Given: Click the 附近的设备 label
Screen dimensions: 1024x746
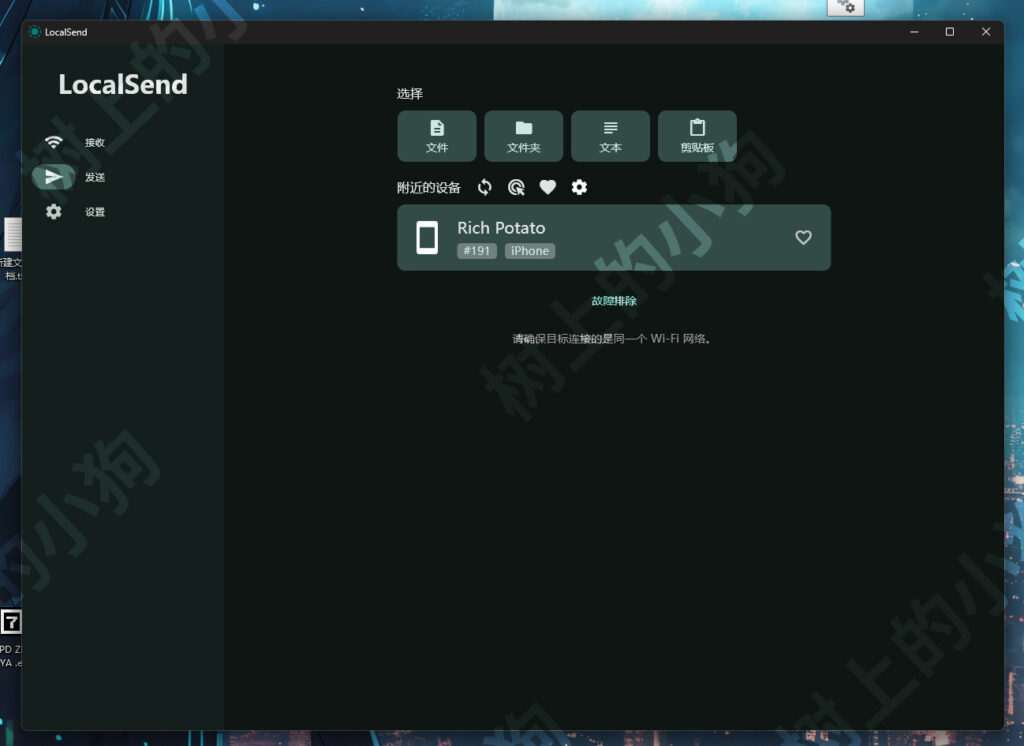Looking at the screenshot, I should [428, 188].
